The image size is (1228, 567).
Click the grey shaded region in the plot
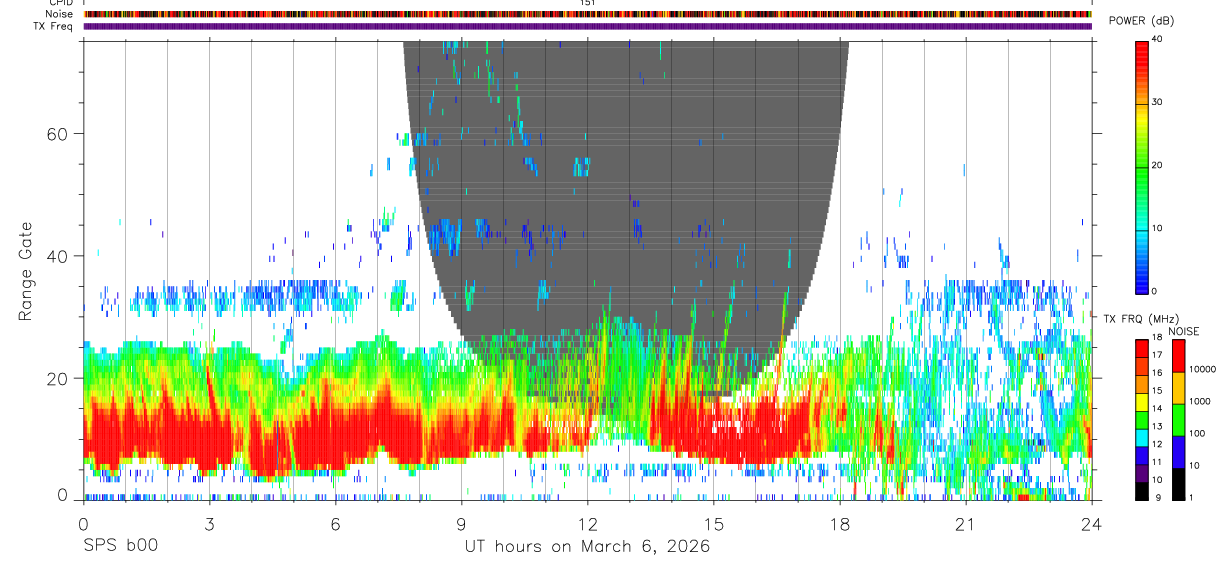[625, 200]
